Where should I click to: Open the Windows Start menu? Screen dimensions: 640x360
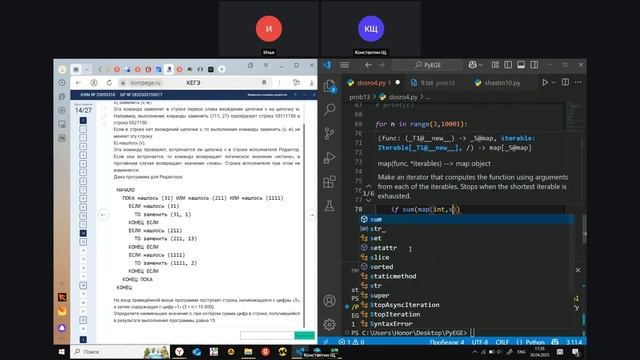tap(62, 352)
